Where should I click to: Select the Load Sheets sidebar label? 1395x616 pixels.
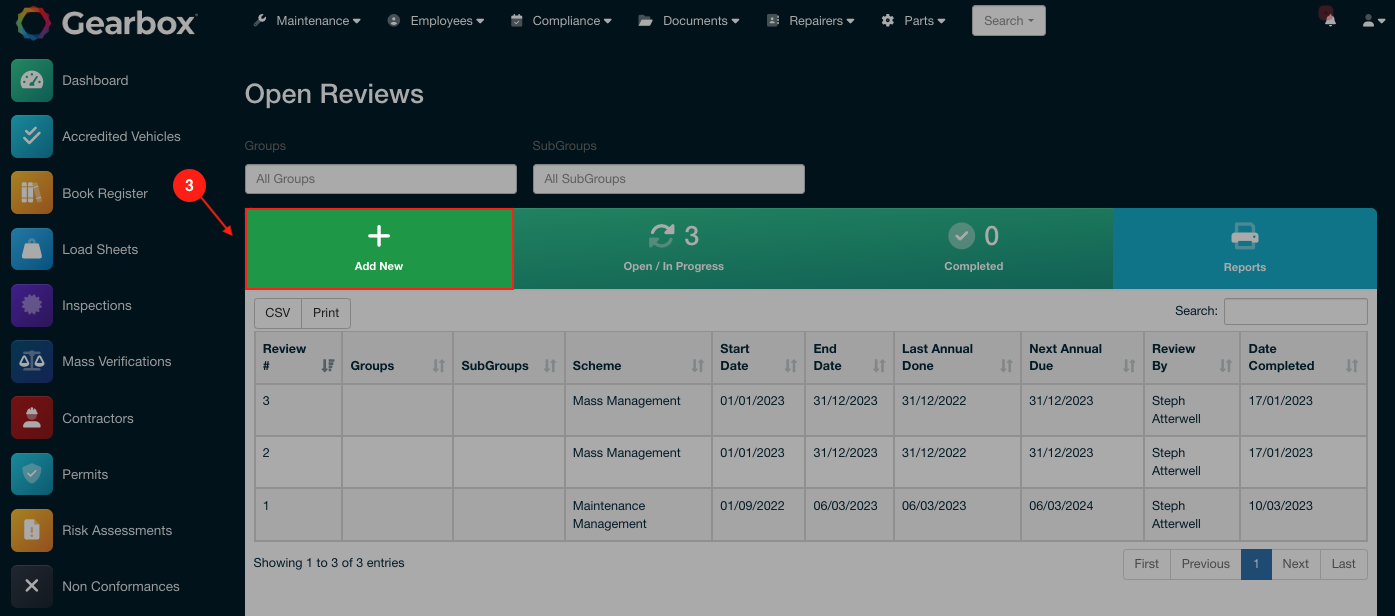100,249
